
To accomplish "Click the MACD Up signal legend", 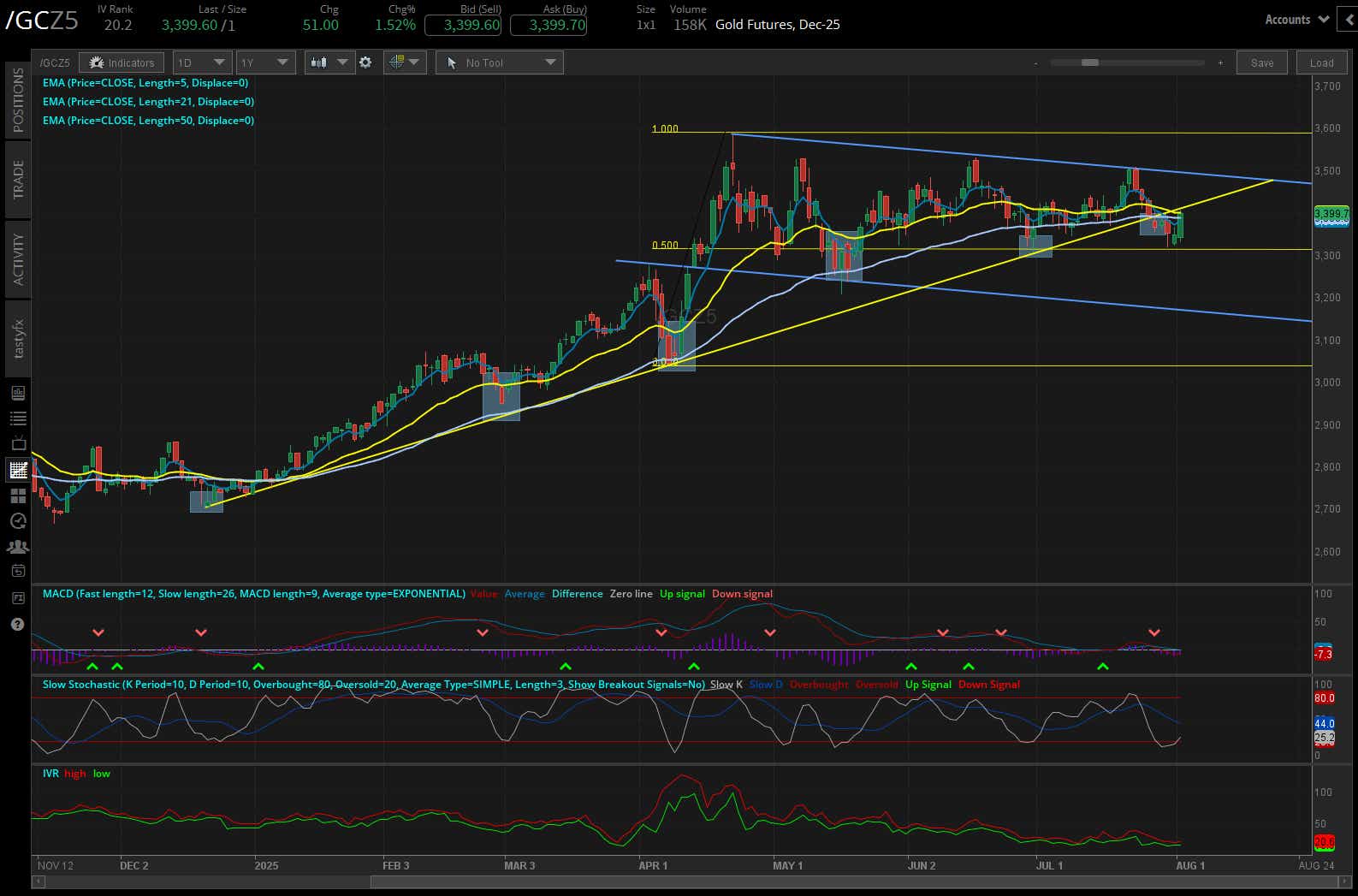I will tap(682, 594).
